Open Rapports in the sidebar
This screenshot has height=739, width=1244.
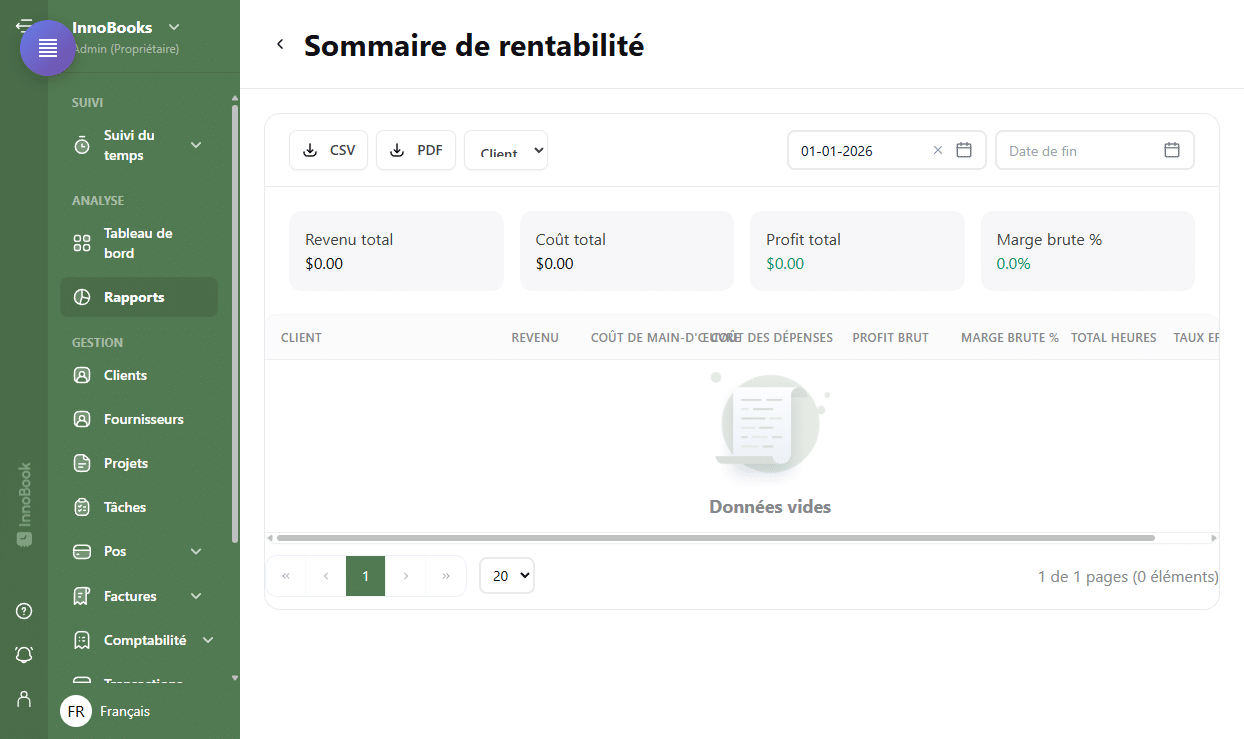pos(139,297)
